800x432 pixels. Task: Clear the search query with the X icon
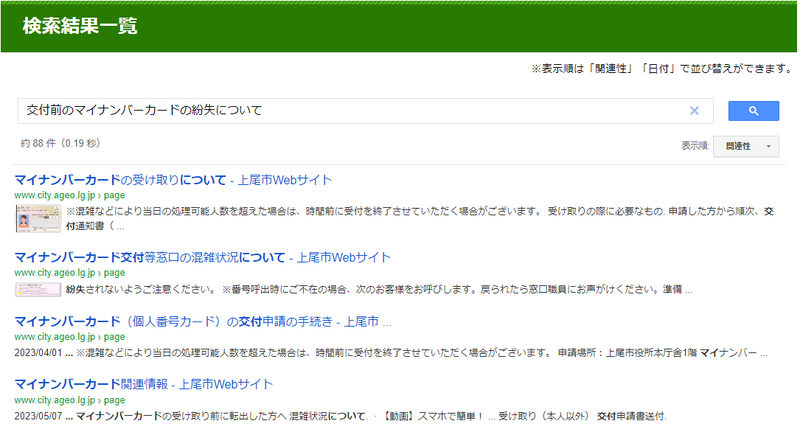click(x=694, y=111)
